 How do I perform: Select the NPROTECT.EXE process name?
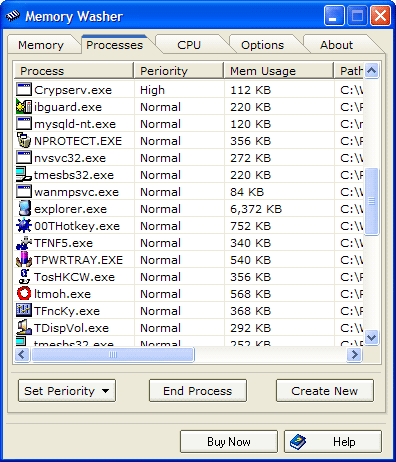78,141
